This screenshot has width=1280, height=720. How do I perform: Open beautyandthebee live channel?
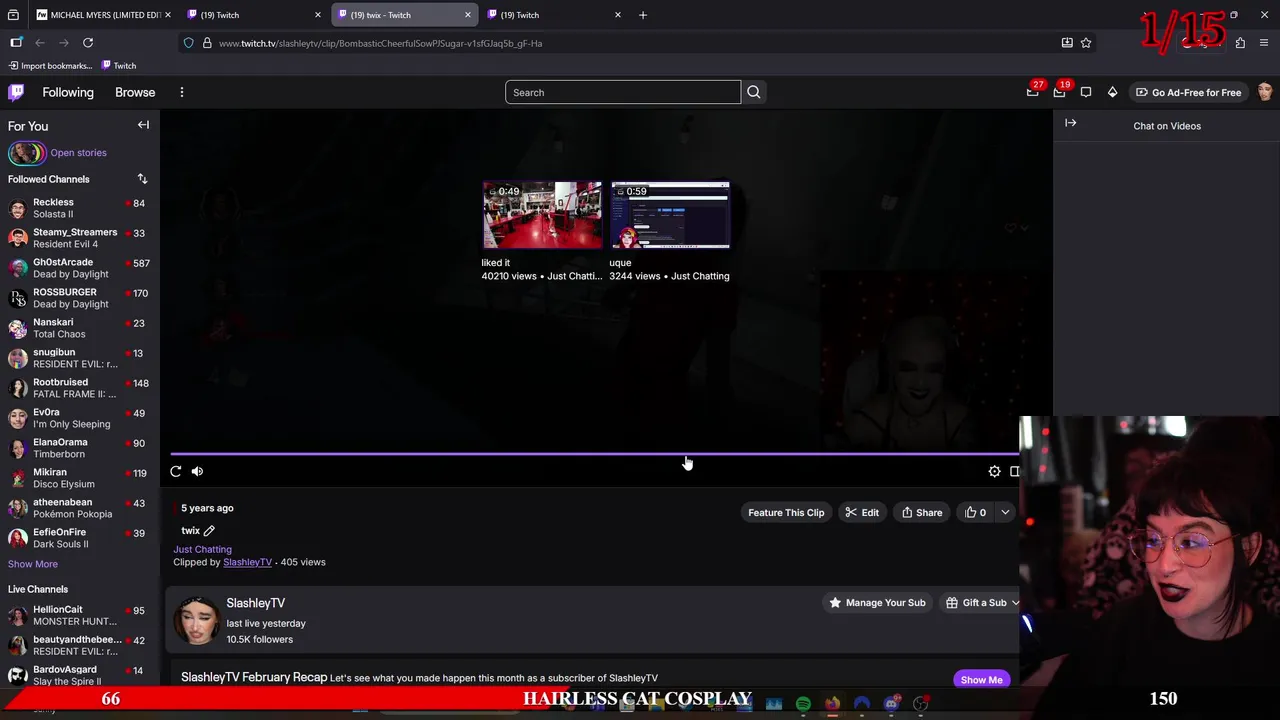point(80,645)
